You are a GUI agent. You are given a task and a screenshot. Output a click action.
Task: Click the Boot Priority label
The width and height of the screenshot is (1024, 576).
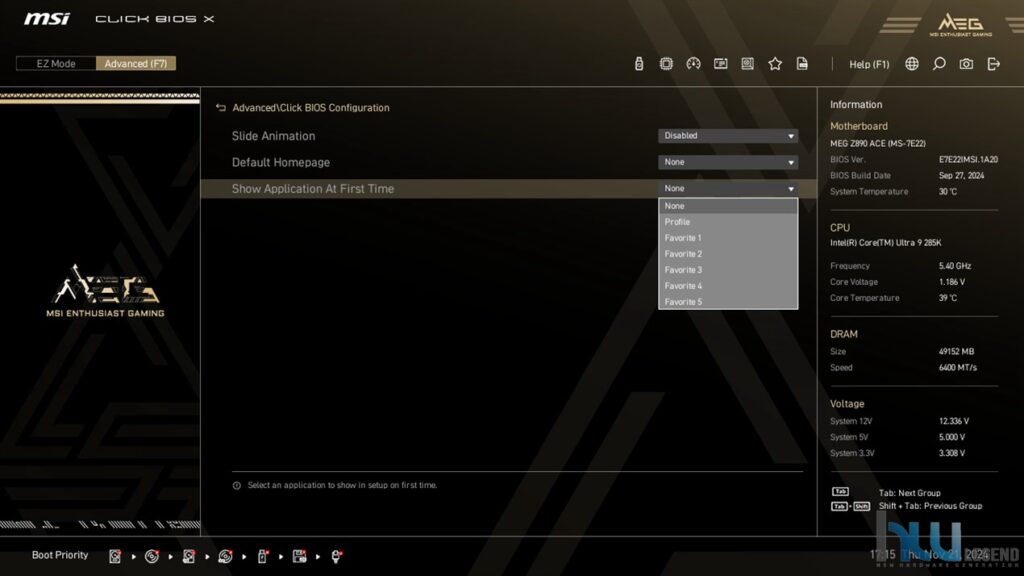tap(60, 555)
